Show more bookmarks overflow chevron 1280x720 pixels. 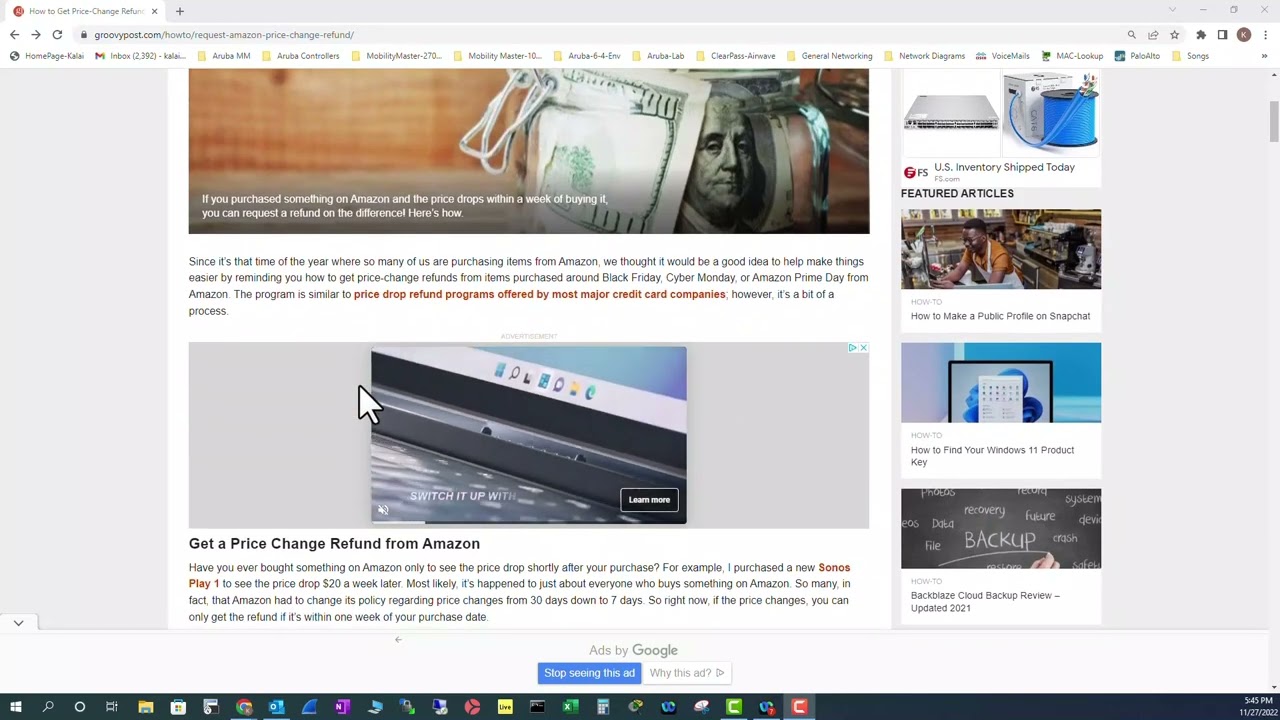1264,56
